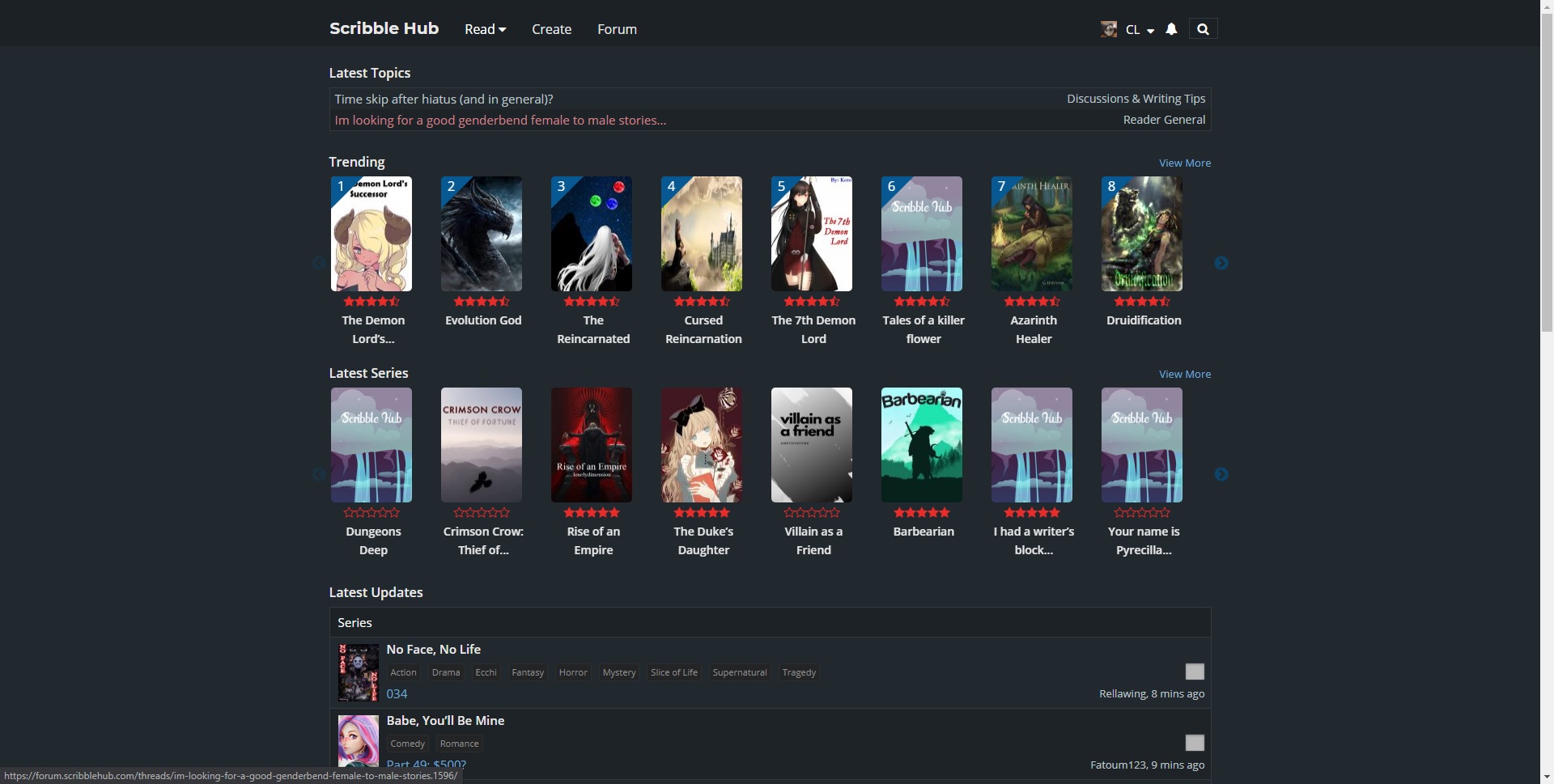1554x784 pixels.
Task: Click the star rating under Evolution God
Action: coord(482,301)
